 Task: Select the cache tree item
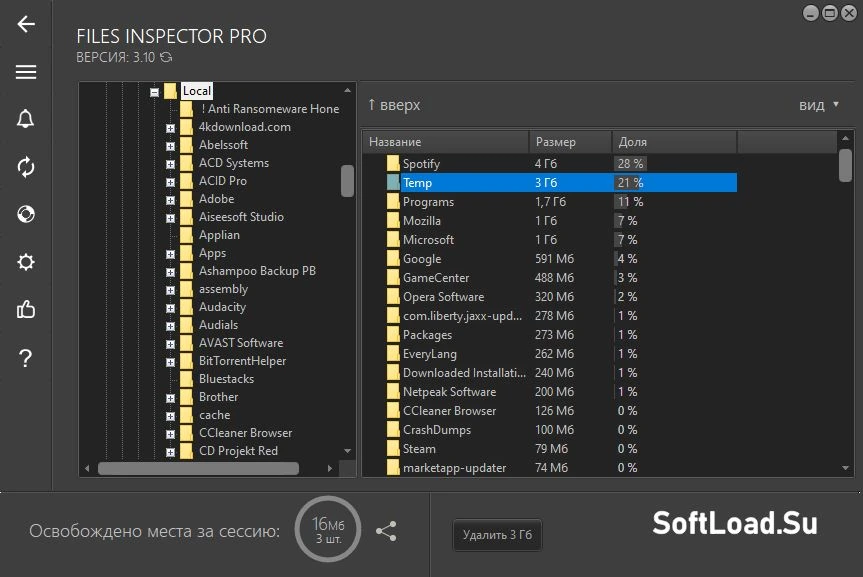pyautogui.click(x=214, y=415)
